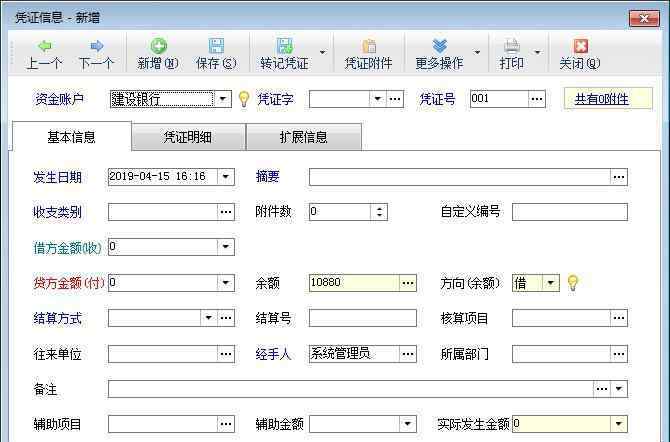670x442 pixels.
Task: Close the 凭证信息 window
Action: click(644, 19)
